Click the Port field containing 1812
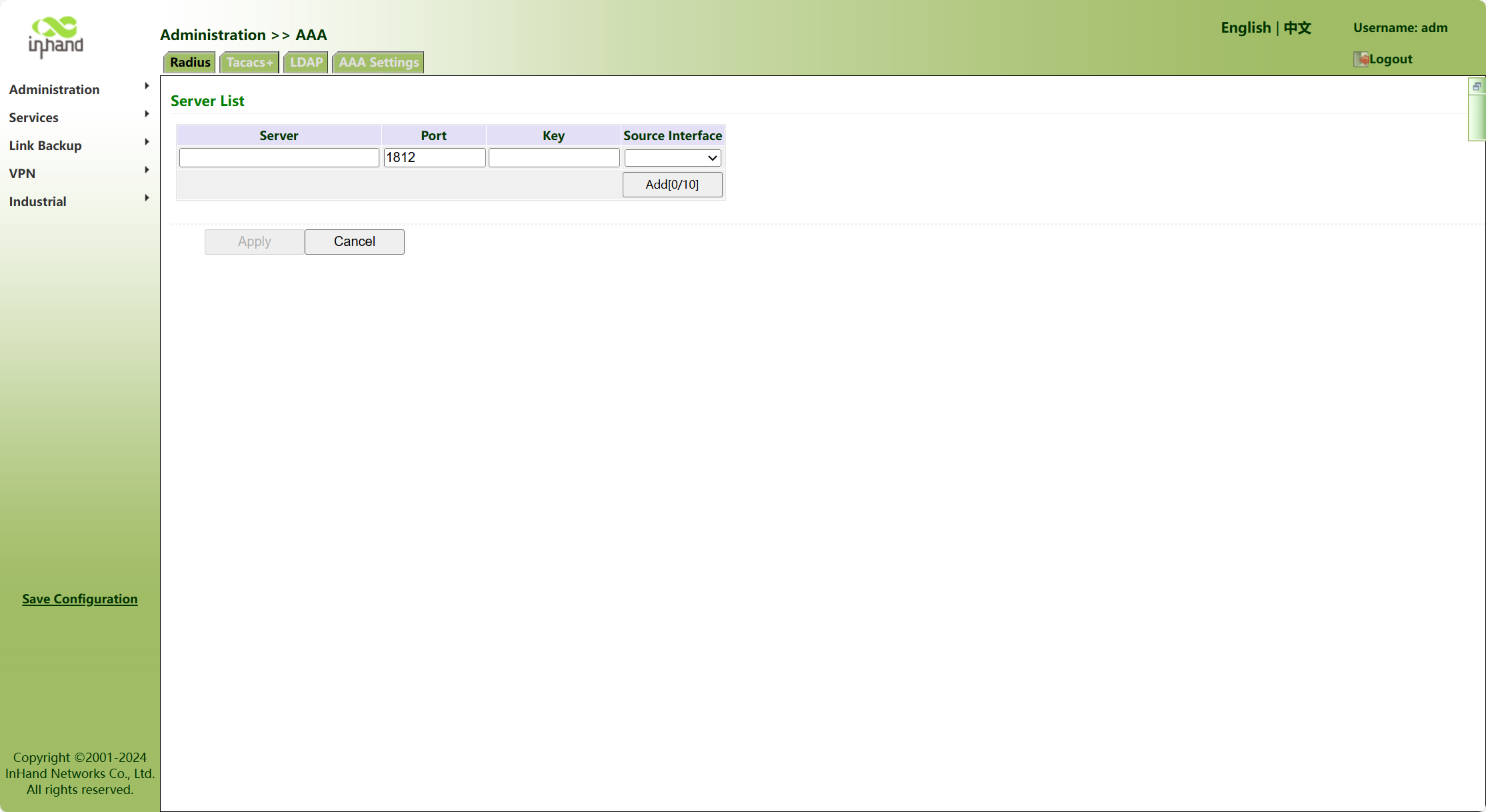The image size is (1486, 812). click(x=434, y=158)
